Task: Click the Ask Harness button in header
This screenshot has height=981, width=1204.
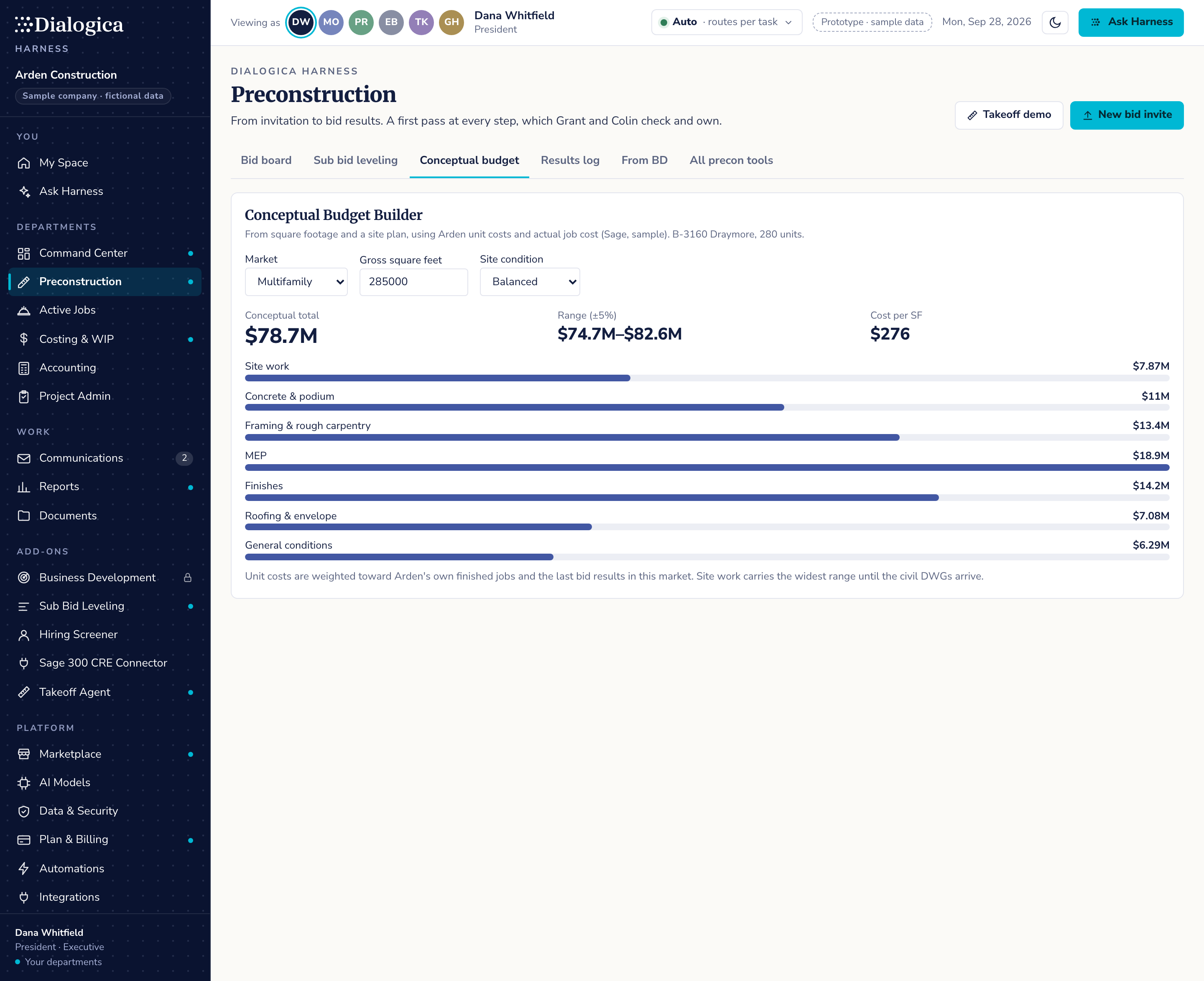Action: (x=1130, y=23)
